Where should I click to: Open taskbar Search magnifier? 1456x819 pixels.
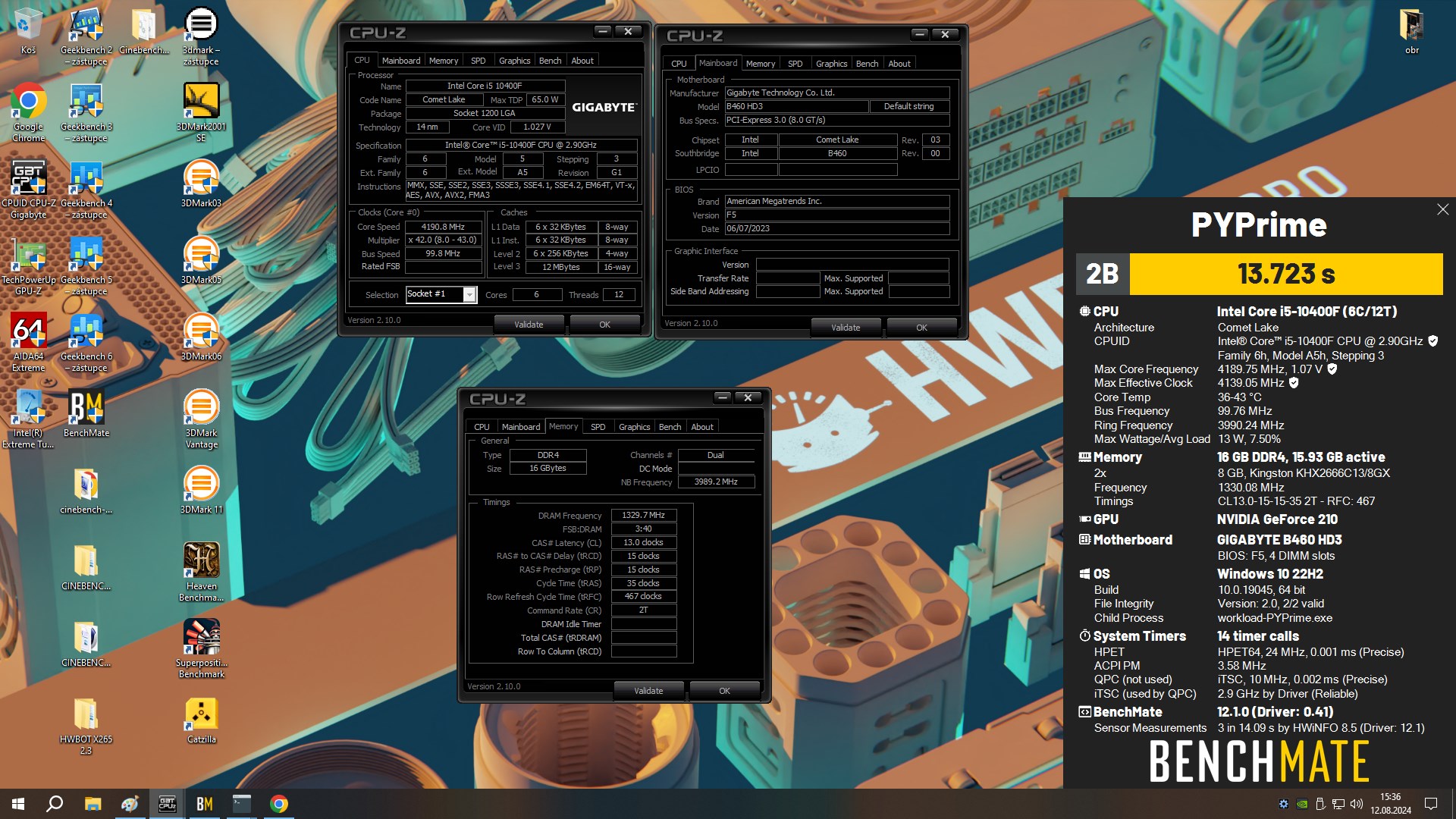point(55,804)
